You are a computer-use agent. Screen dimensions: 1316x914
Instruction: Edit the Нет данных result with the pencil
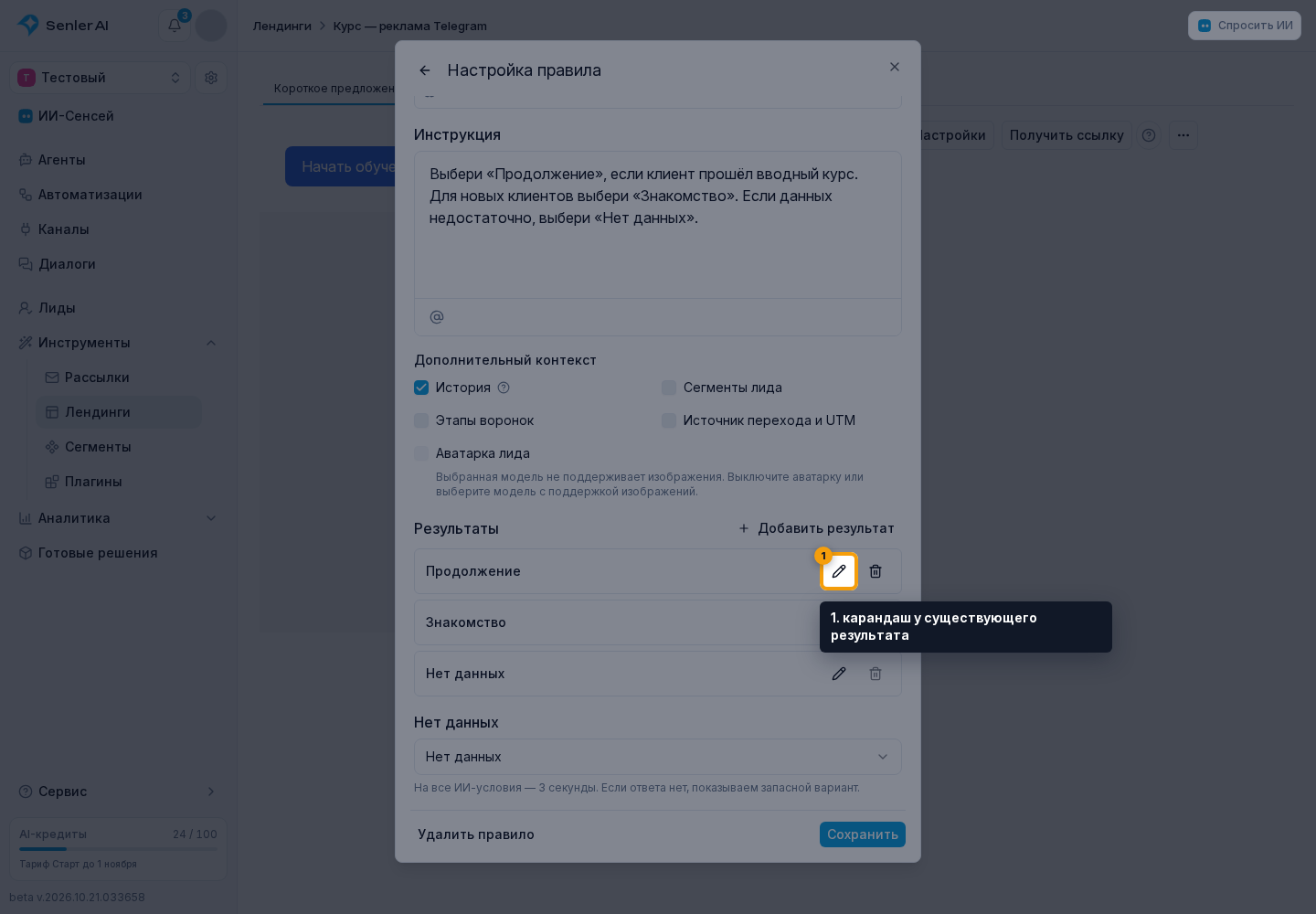tap(839, 674)
